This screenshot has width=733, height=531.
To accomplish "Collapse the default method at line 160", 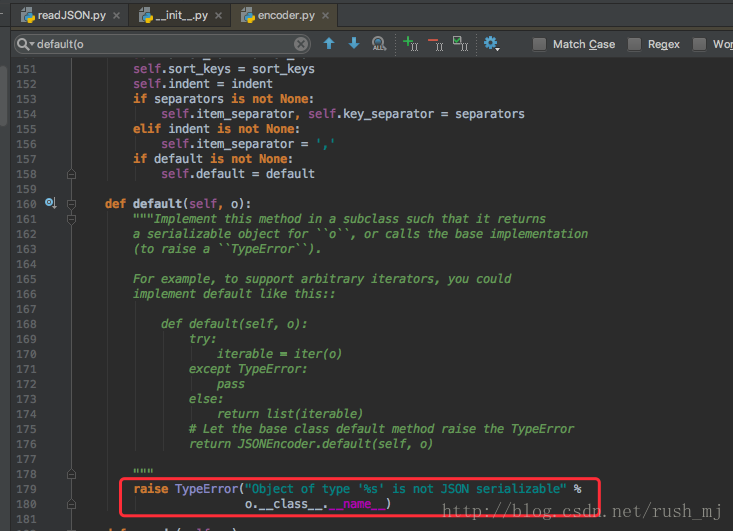I will coord(72,204).
